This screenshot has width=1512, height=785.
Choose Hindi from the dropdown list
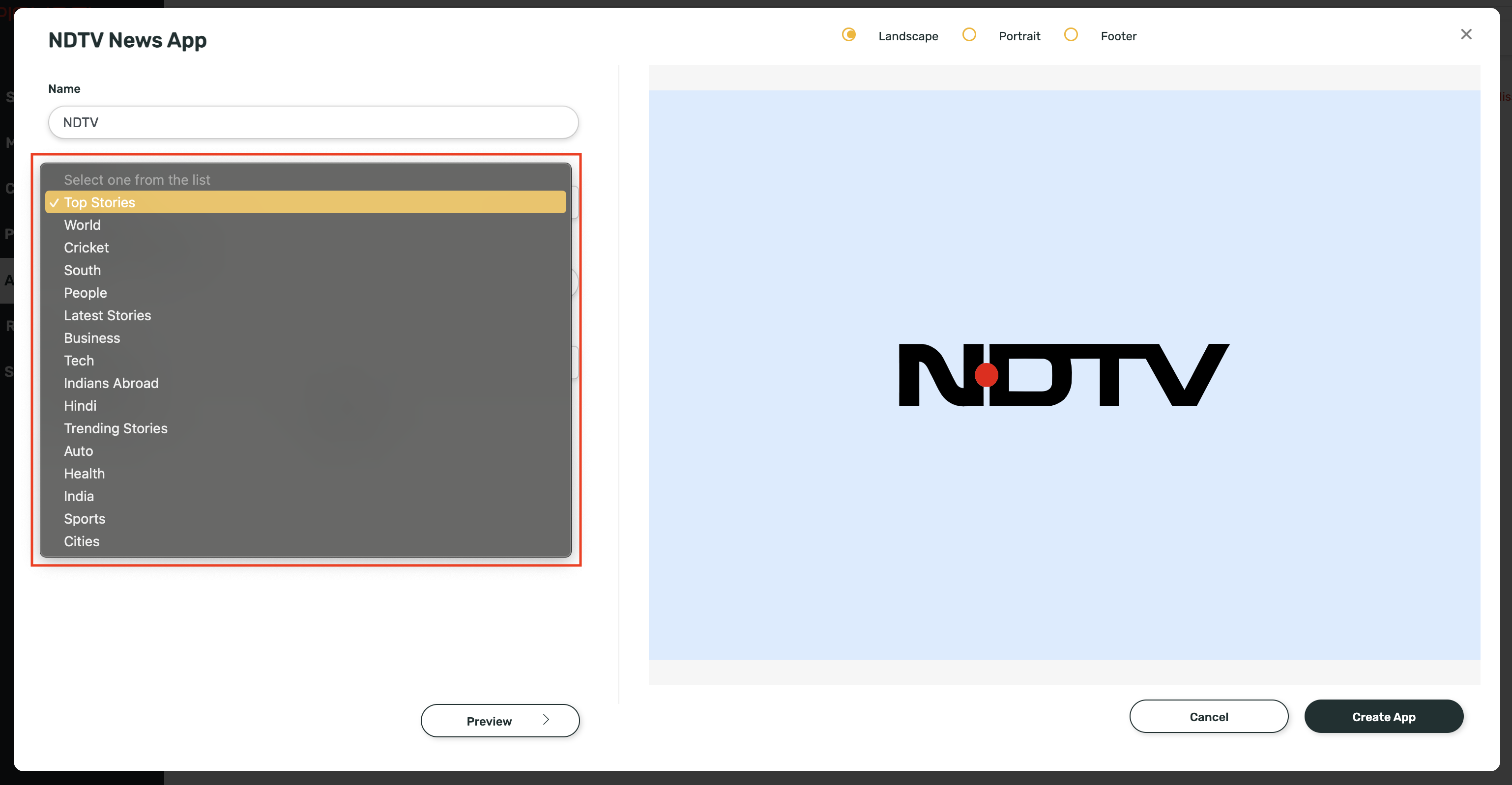pyautogui.click(x=305, y=405)
